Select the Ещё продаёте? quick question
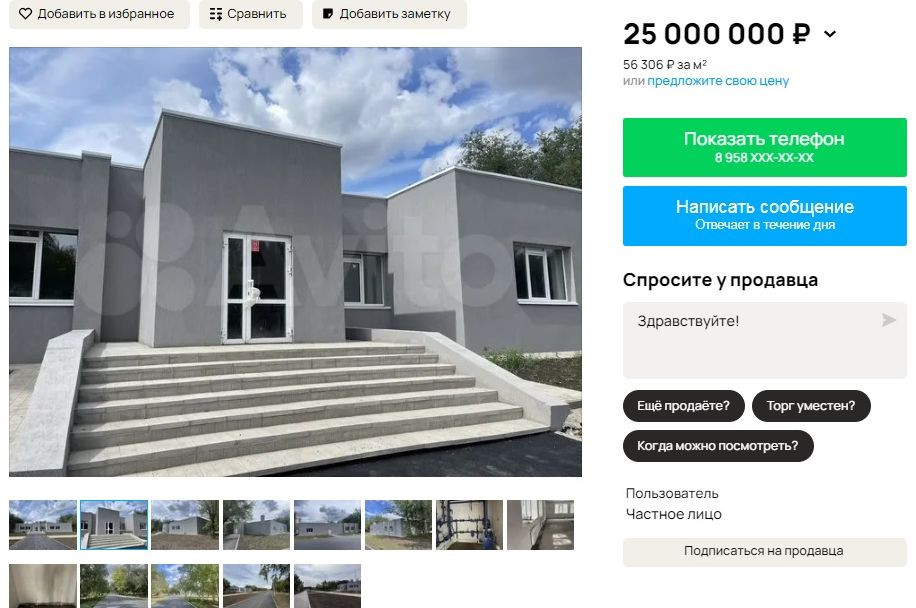The width and height of the screenshot is (916, 608). pos(683,406)
